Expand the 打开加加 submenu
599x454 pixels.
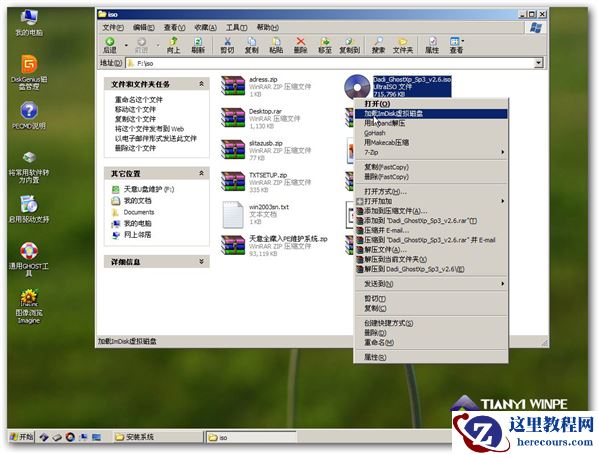point(502,201)
